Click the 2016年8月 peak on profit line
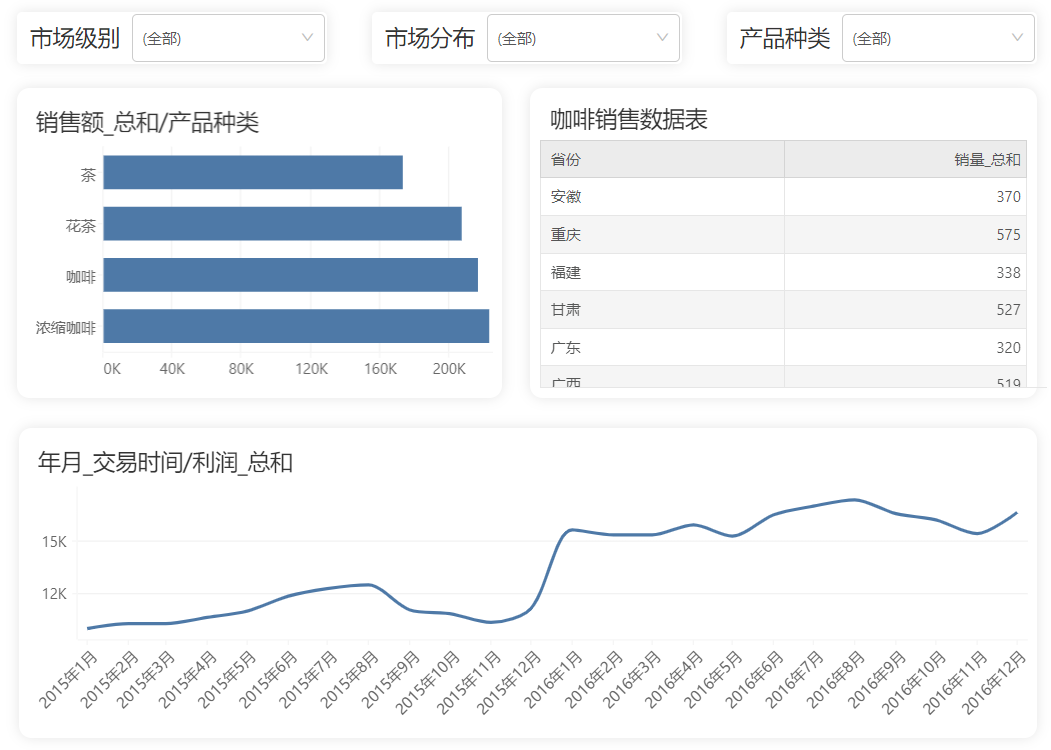The width and height of the screenshot is (1051, 750). point(854,499)
